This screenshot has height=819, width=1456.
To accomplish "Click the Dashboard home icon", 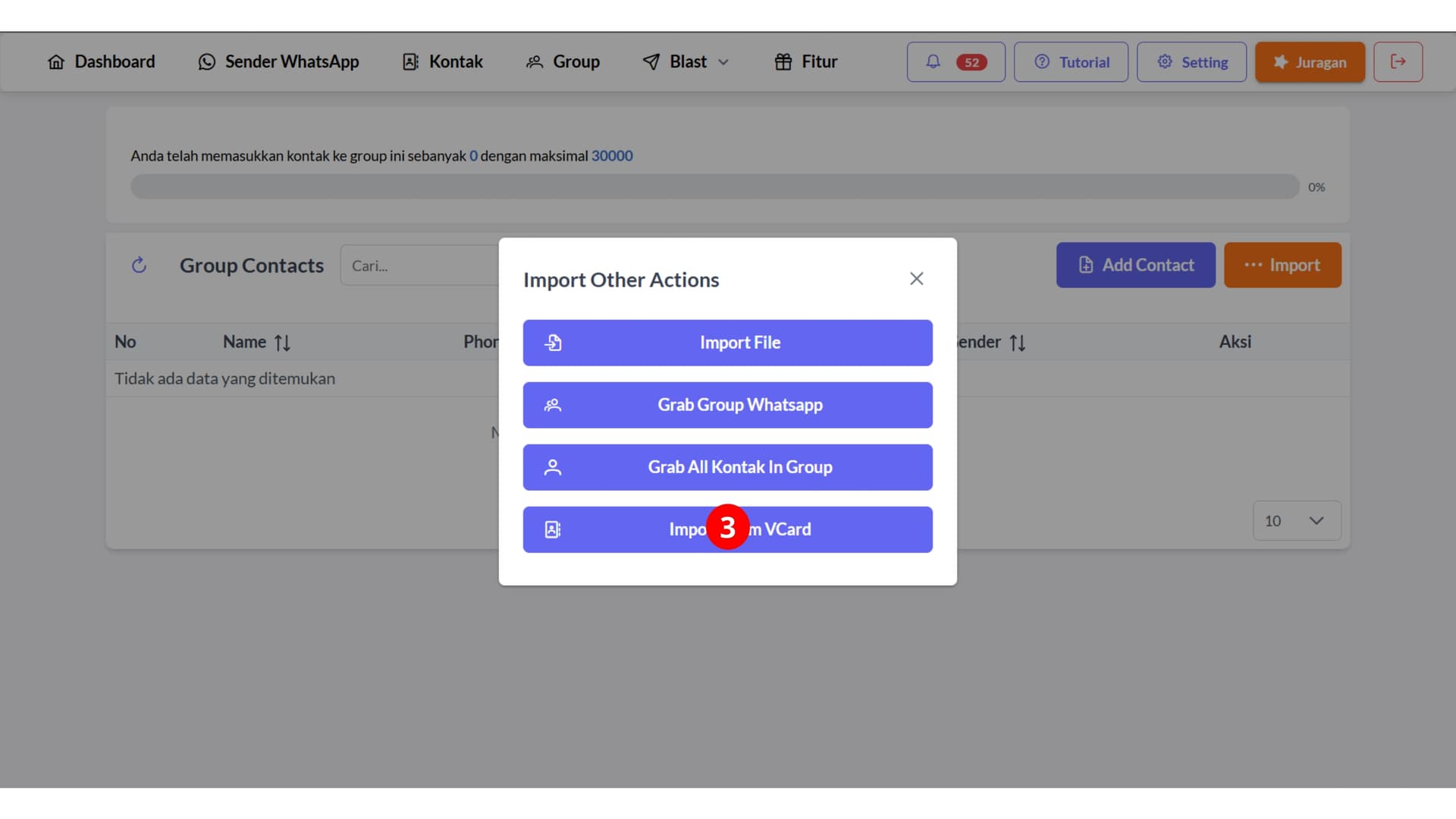I will pyautogui.click(x=56, y=62).
